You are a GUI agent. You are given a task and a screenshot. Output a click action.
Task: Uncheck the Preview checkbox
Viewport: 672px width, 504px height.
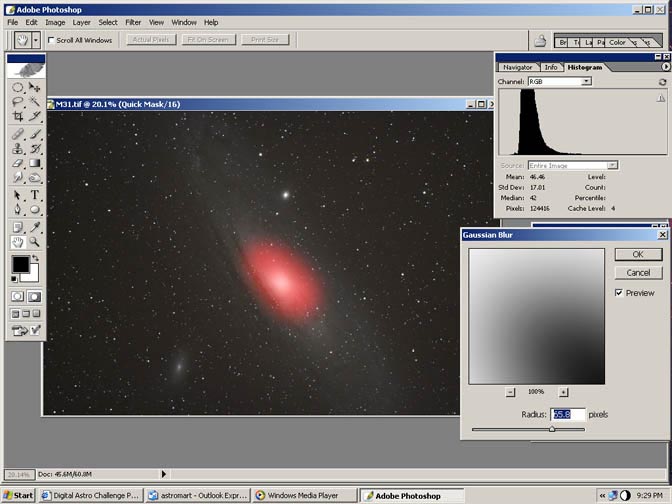coord(619,293)
